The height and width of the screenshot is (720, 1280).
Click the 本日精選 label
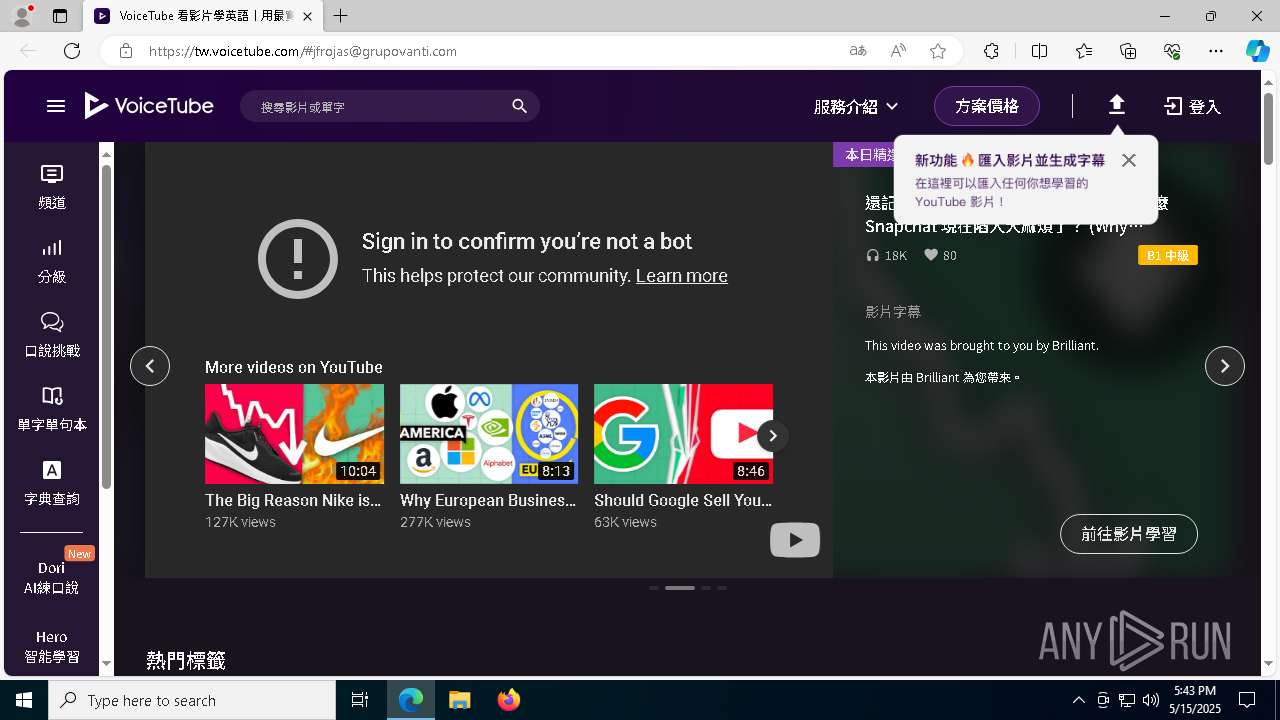(x=869, y=154)
